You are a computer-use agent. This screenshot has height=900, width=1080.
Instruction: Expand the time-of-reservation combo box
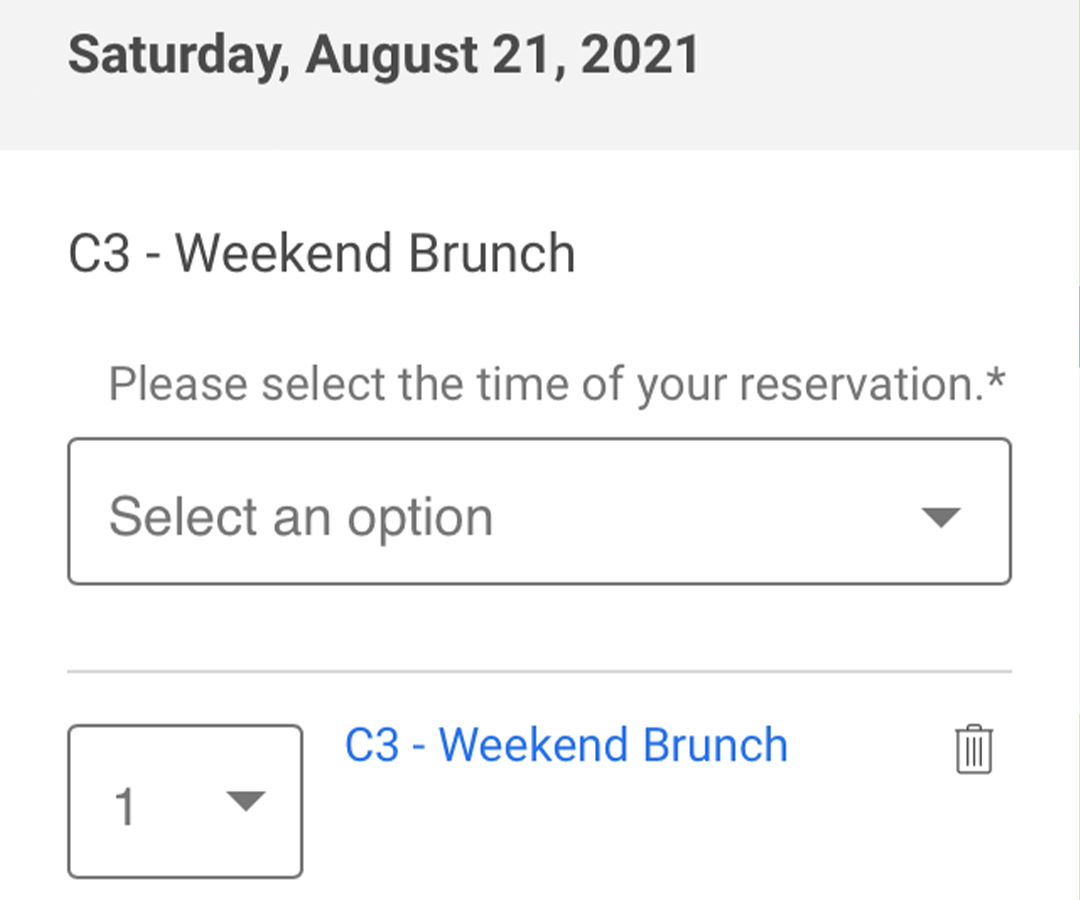[539, 512]
